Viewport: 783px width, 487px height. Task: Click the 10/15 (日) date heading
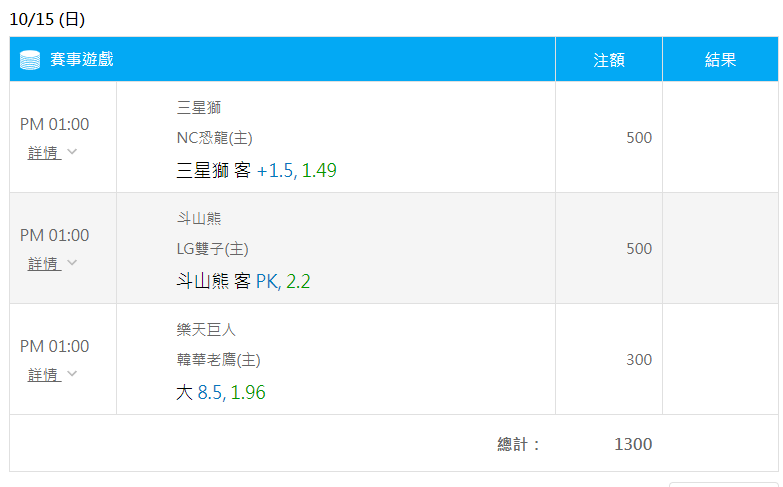[47, 19]
